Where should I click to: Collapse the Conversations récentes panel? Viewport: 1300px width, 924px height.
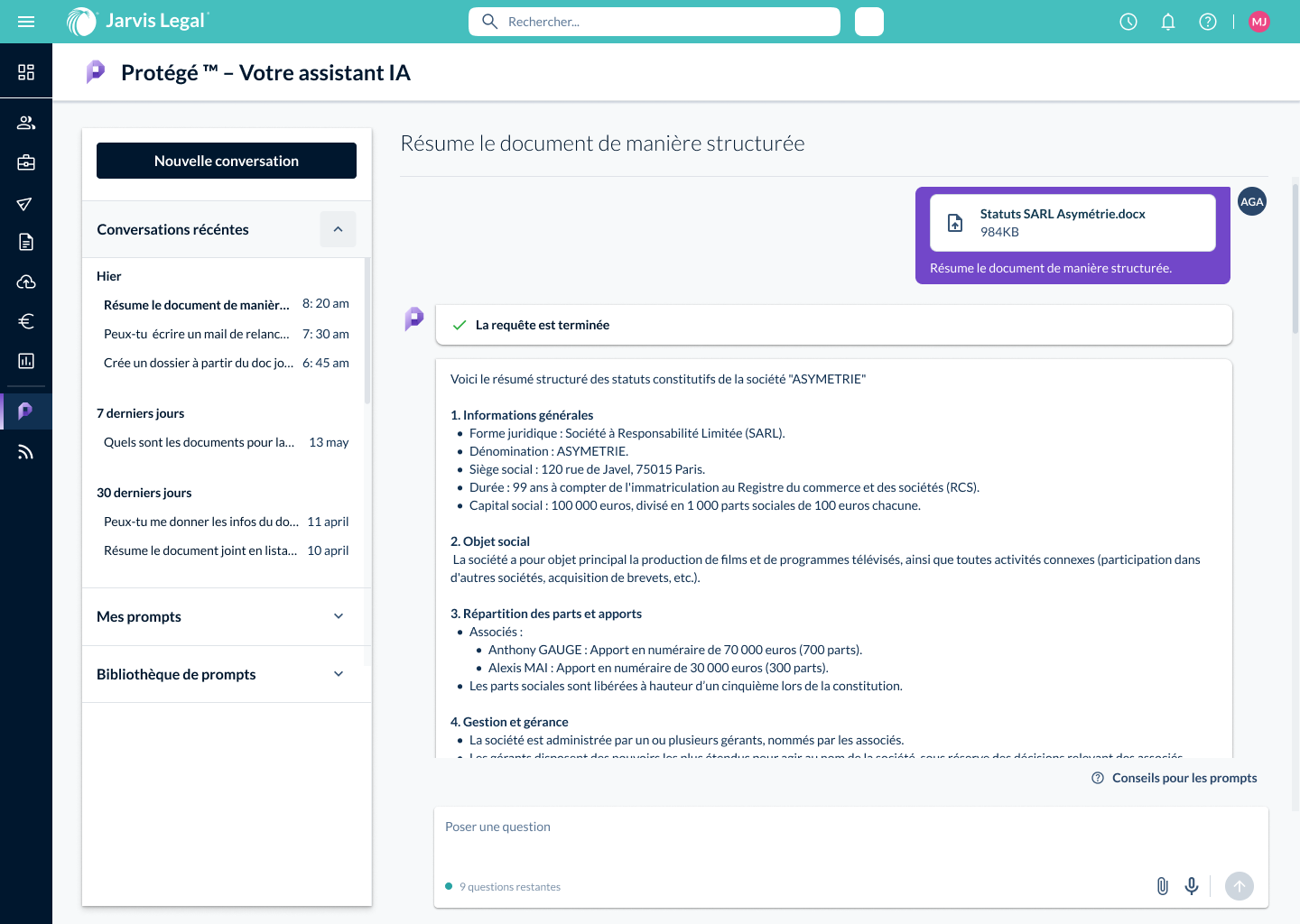tap(339, 229)
